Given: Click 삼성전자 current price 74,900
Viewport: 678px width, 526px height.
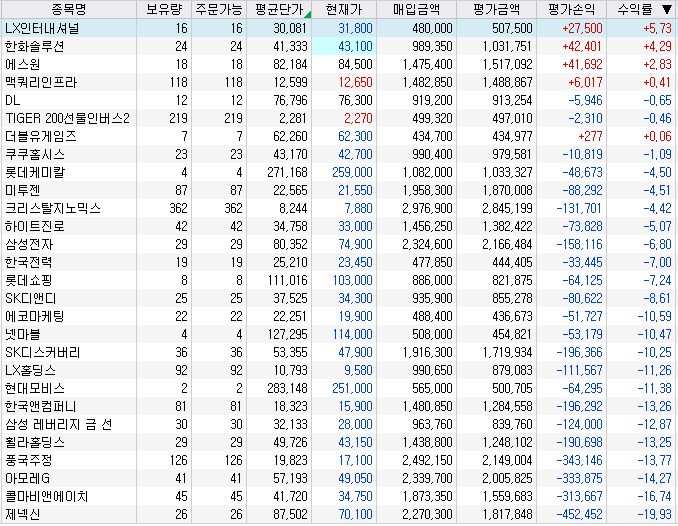Looking at the screenshot, I should (x=355, y=245).
